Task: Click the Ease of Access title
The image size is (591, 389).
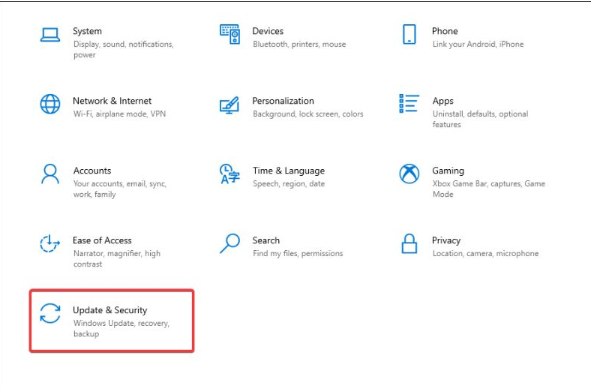Action: 102,240
